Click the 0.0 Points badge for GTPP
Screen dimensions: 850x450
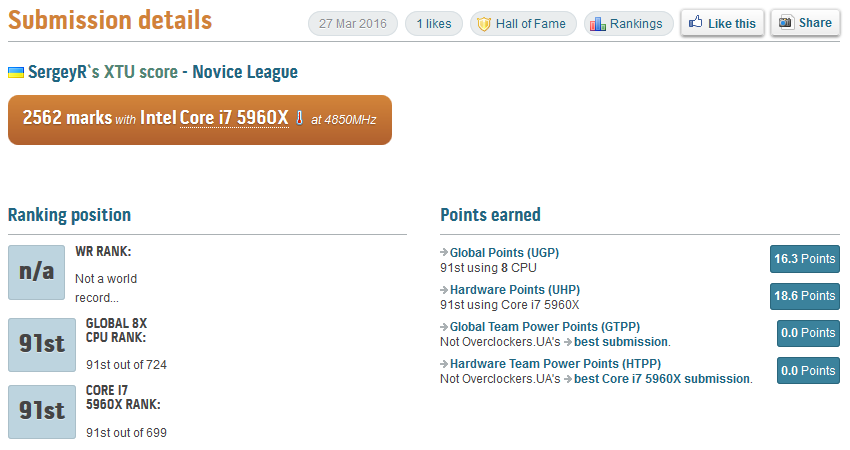pyautogui.click(x=808, y=333)
